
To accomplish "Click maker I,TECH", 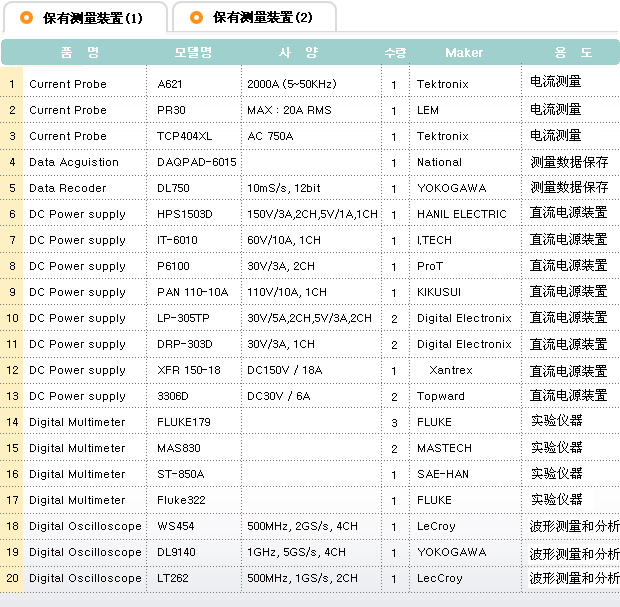I will (434, 240).
